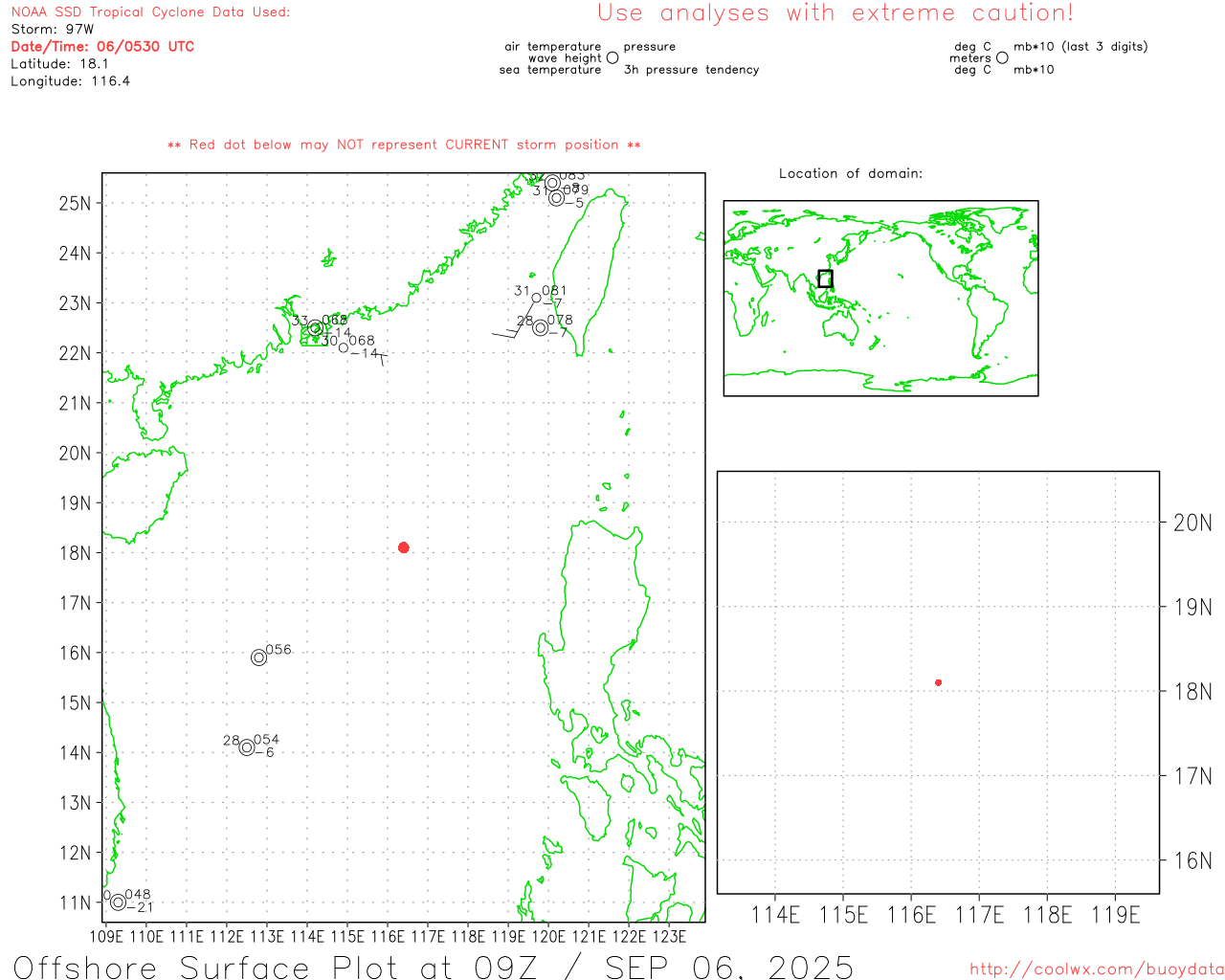Click the 114E label on the inset map

pyautogui.click(x=775, y=915)
